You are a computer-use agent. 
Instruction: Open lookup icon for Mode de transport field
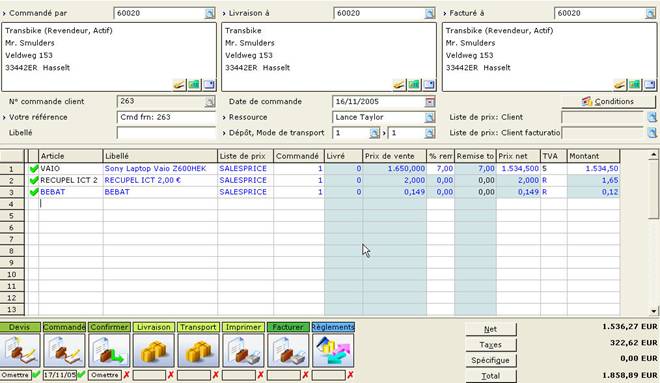pos(429,133)
